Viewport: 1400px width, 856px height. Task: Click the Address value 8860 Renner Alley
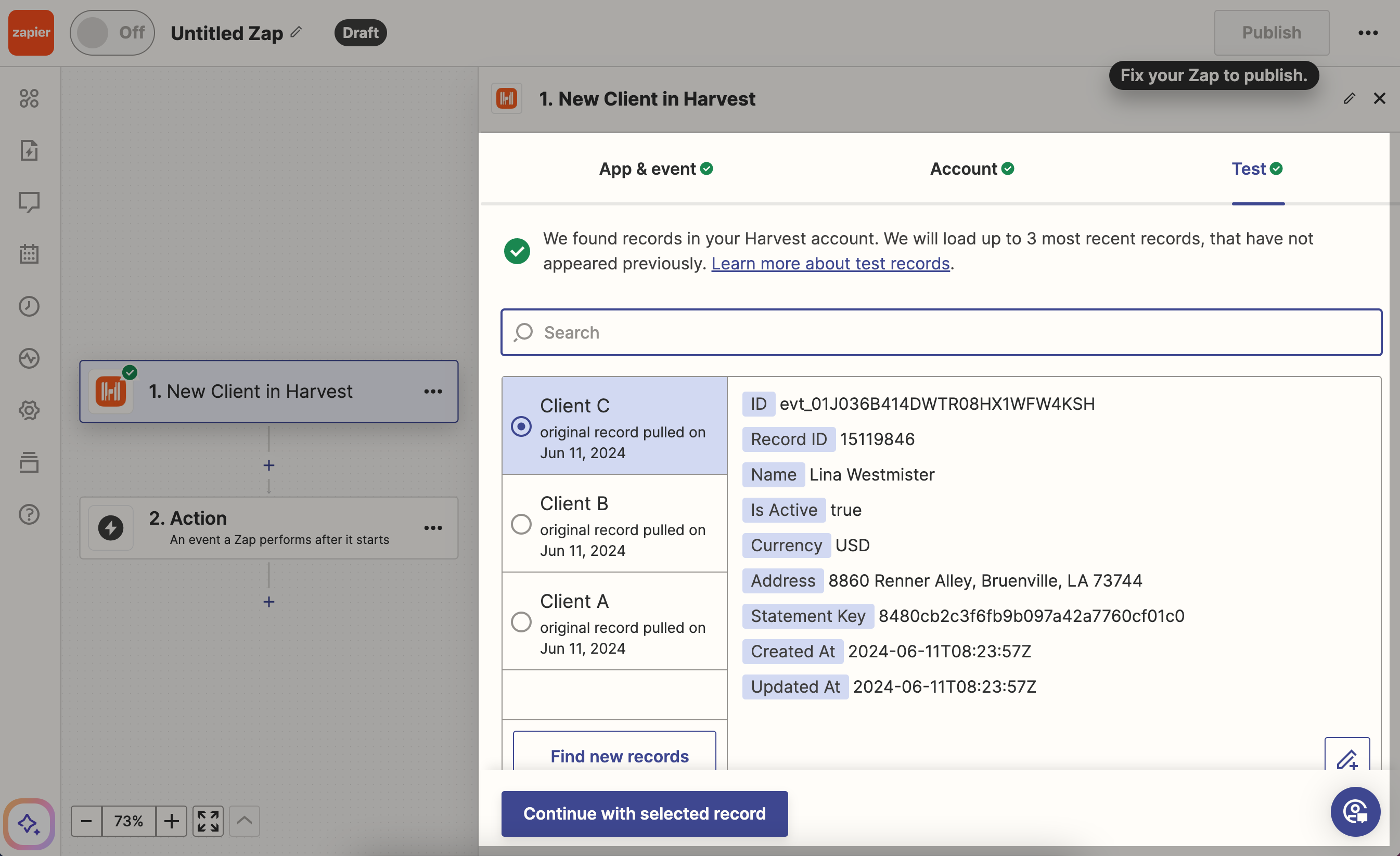coord(985,580)
